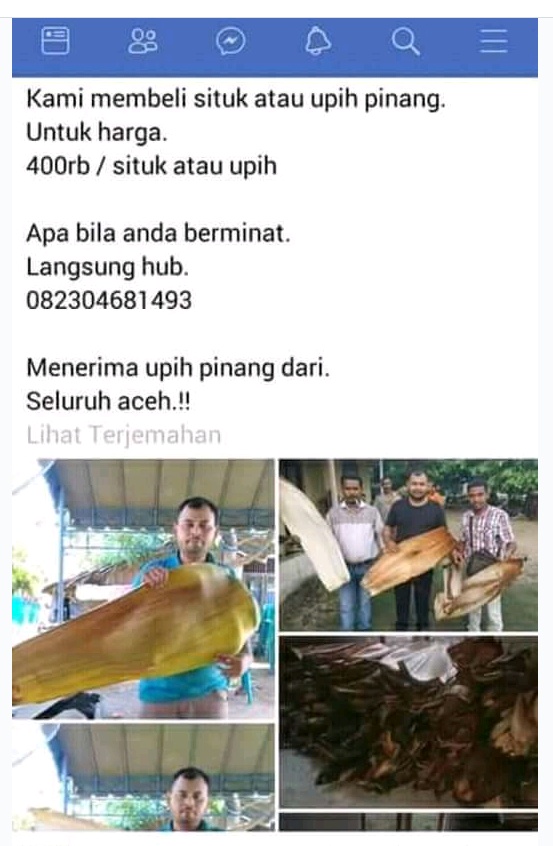Viewport: 553px width, 846px height.
Task: Open Messenger chat icon
Action: [x=230, y=42]
